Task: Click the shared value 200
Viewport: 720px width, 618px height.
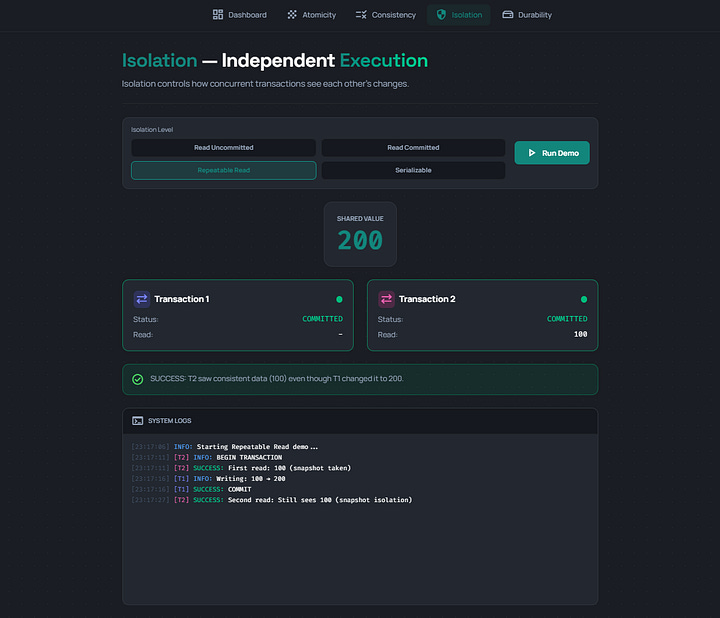Action: pyautogui.click(x=360, y=240)
